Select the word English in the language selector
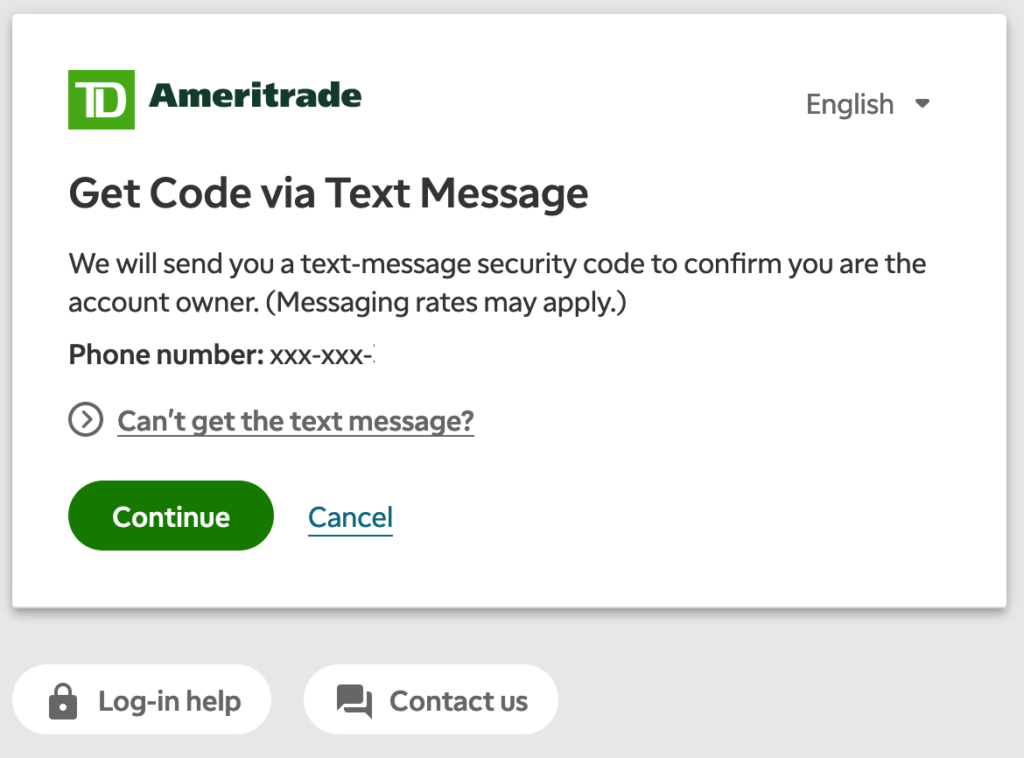 (x=850, y=104)
